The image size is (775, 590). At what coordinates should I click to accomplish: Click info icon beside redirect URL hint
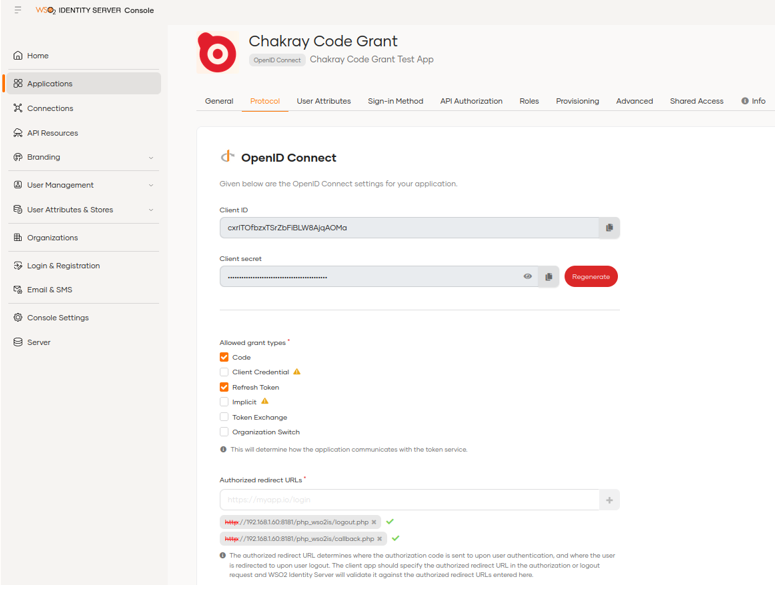tap(223, 556)
